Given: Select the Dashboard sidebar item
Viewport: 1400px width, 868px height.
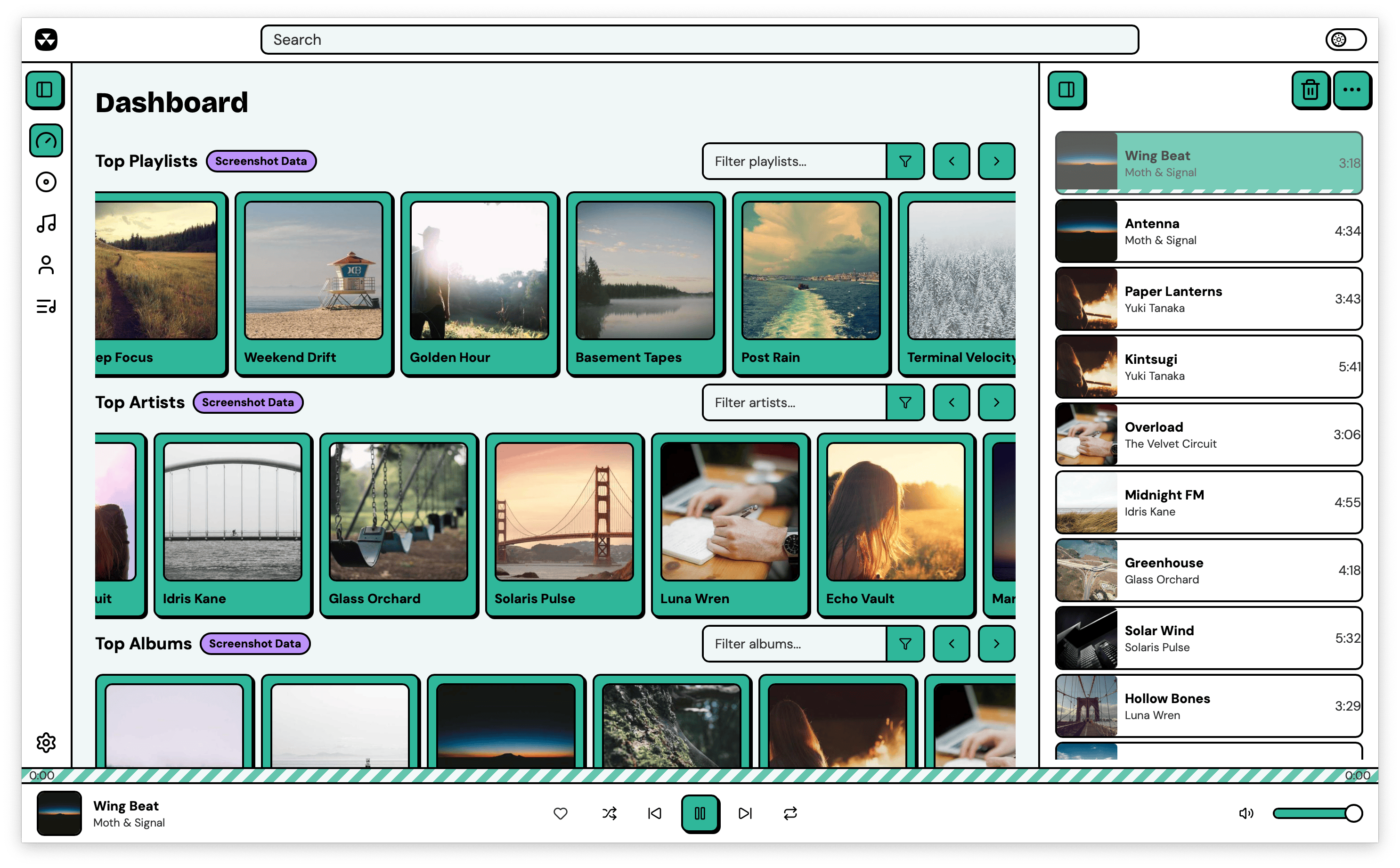Looking at the screenshot, I should coord(46,140).
